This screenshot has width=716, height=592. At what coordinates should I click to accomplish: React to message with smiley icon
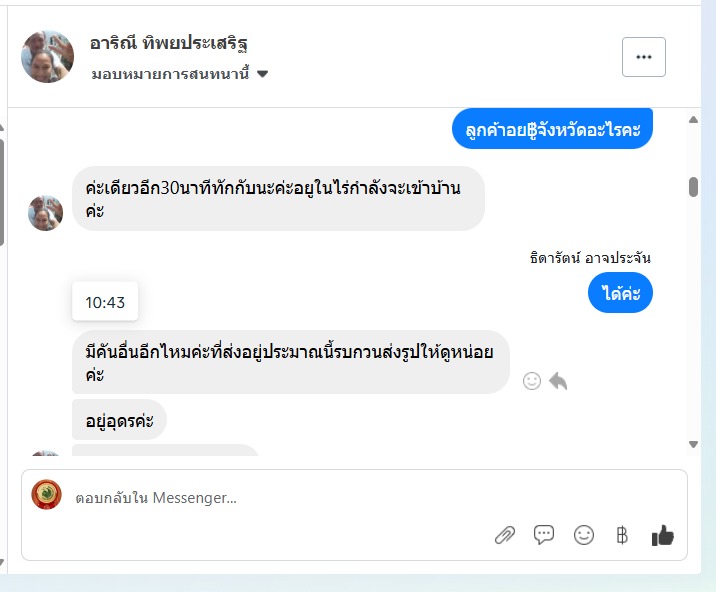[532, 381]
